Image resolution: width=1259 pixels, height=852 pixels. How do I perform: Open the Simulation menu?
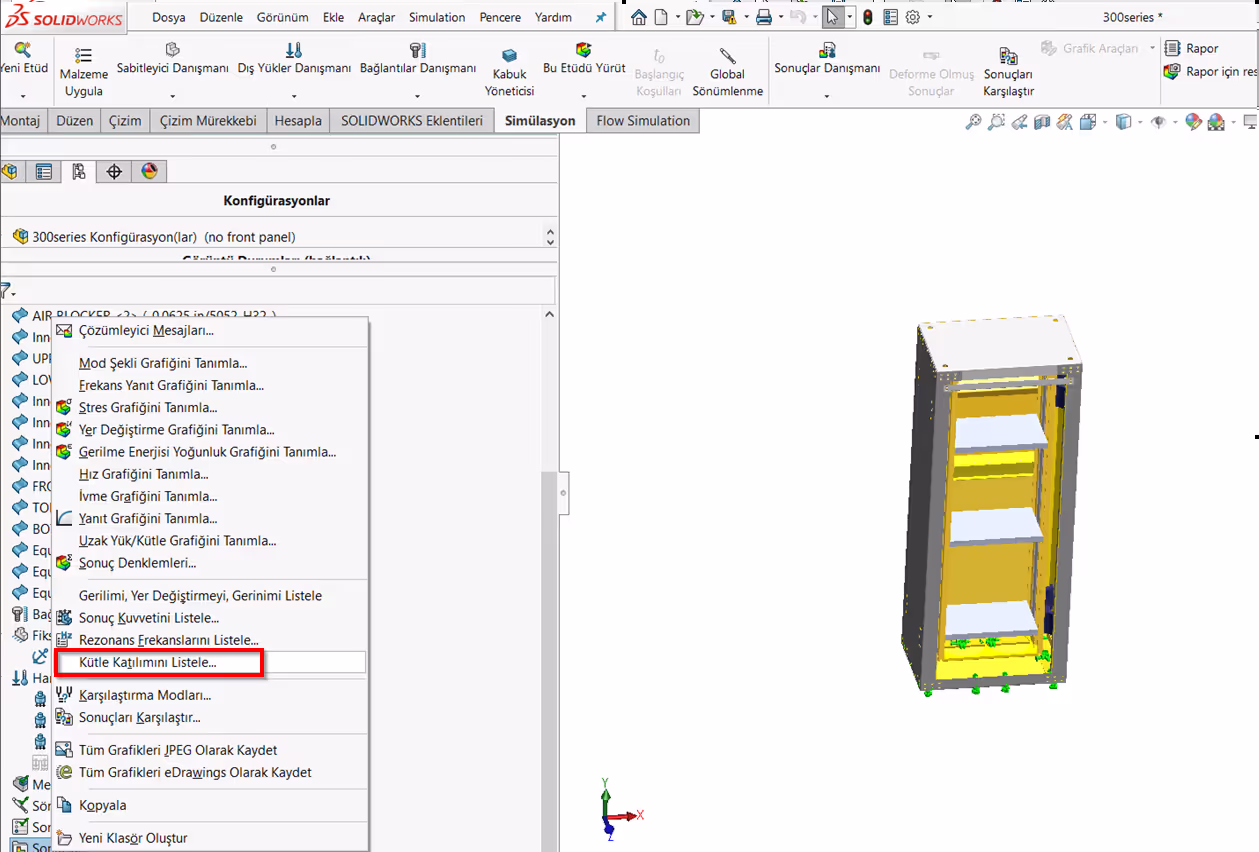coord(437,17)
